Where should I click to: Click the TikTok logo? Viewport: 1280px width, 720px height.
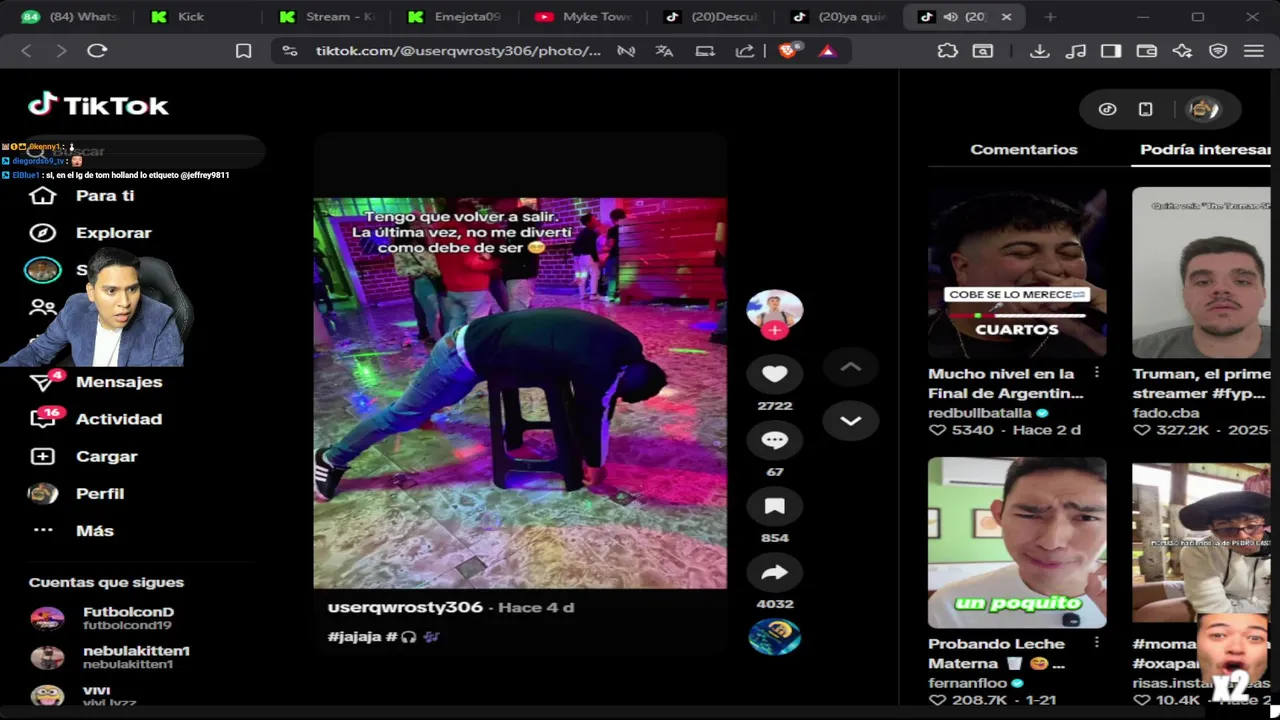coord(98,105)
